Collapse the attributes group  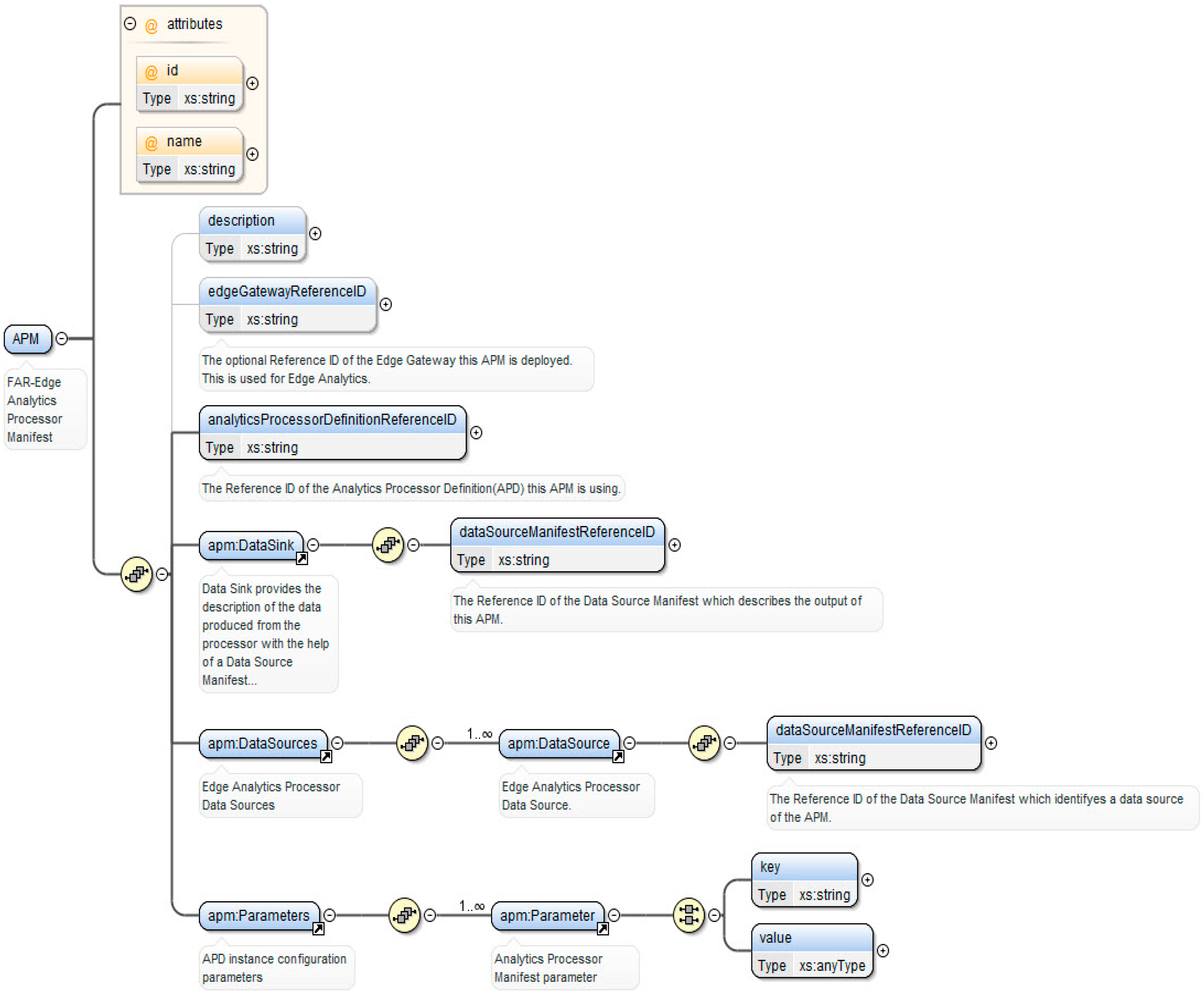130,23
